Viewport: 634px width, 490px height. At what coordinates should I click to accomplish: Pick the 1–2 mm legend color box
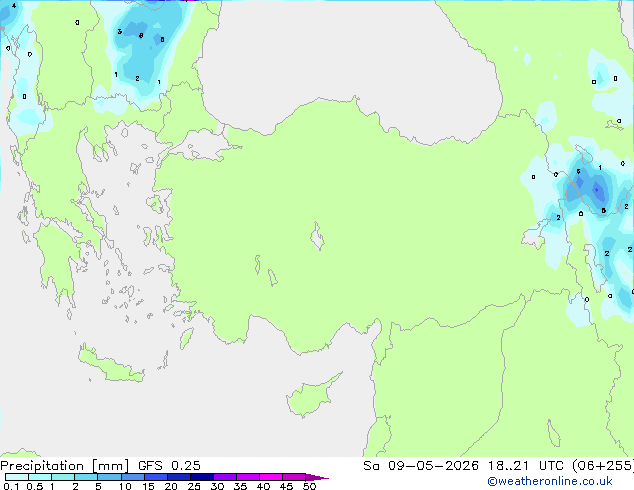pos(63,477)
